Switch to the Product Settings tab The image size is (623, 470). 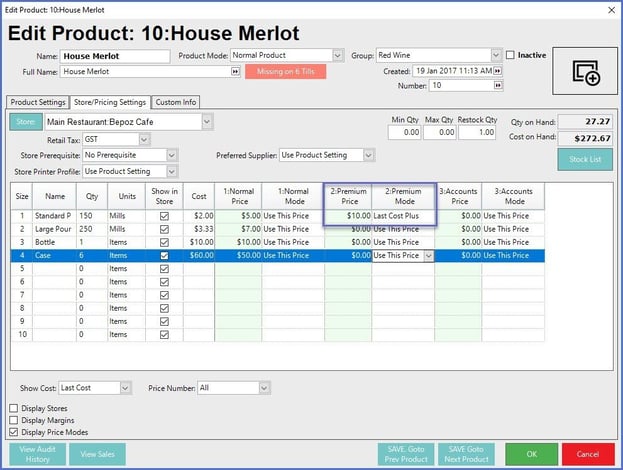pos(38,102)
